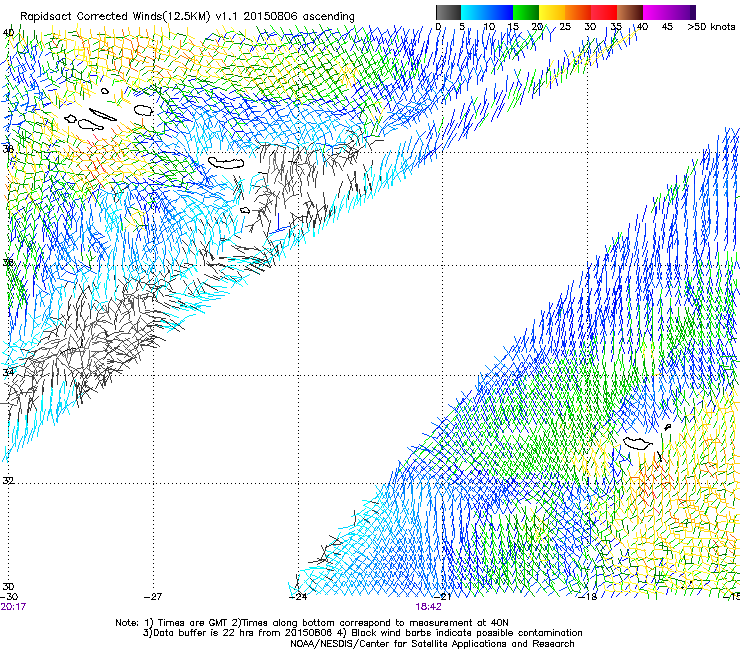
Task: Click the cyan-blue 5-15 knots color band
Action: coord(487,12)
